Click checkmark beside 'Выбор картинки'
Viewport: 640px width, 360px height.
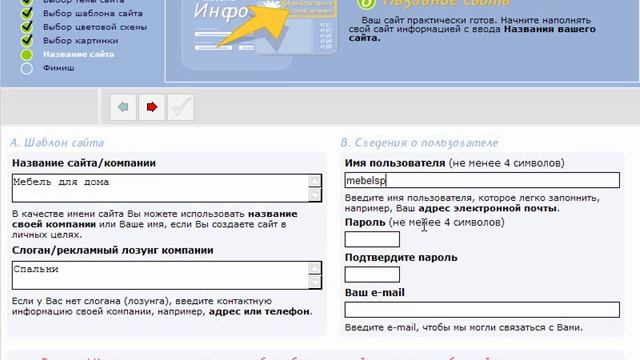tap(27, 40)
